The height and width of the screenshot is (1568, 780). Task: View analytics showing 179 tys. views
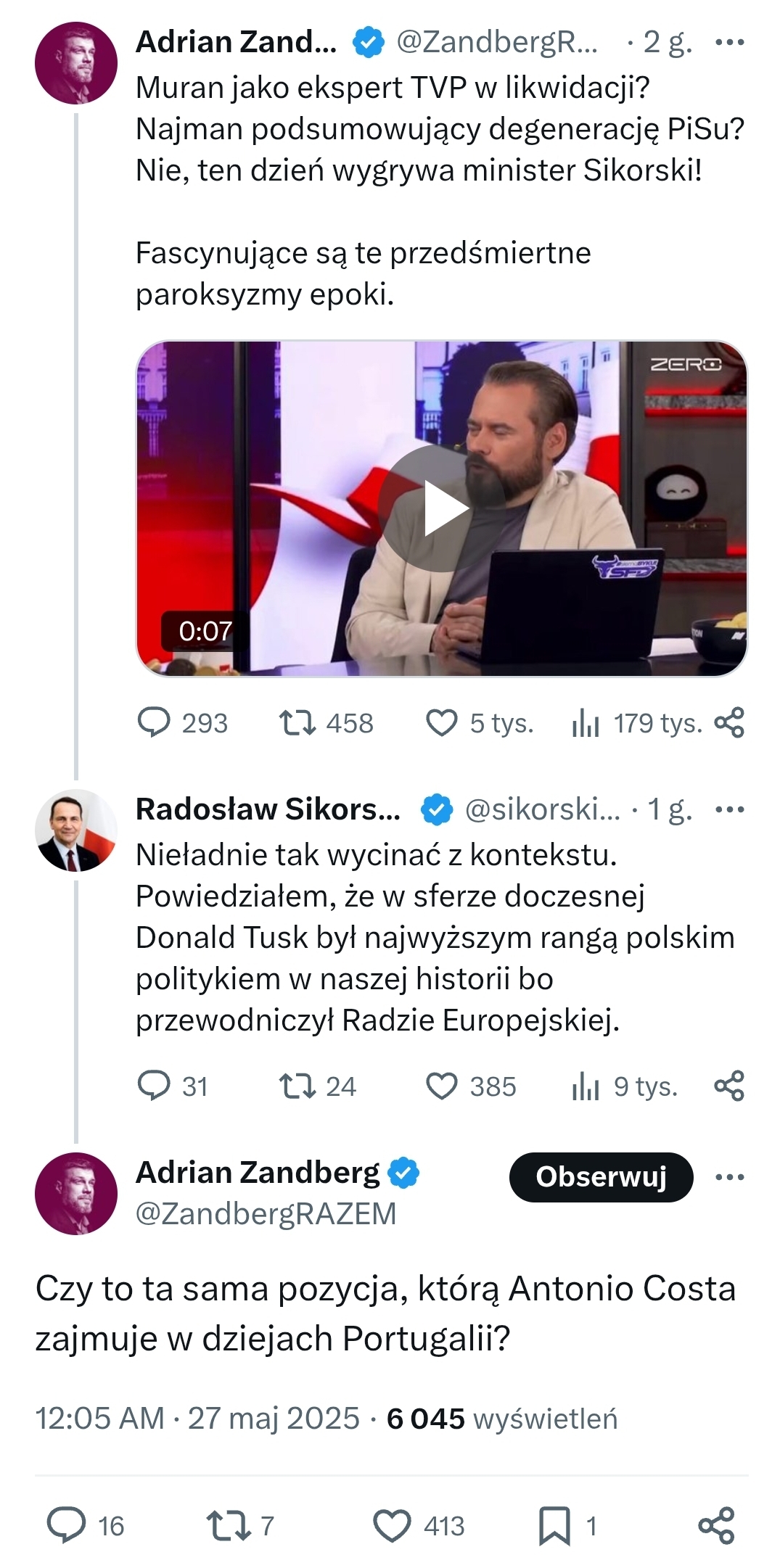(586, 723)
